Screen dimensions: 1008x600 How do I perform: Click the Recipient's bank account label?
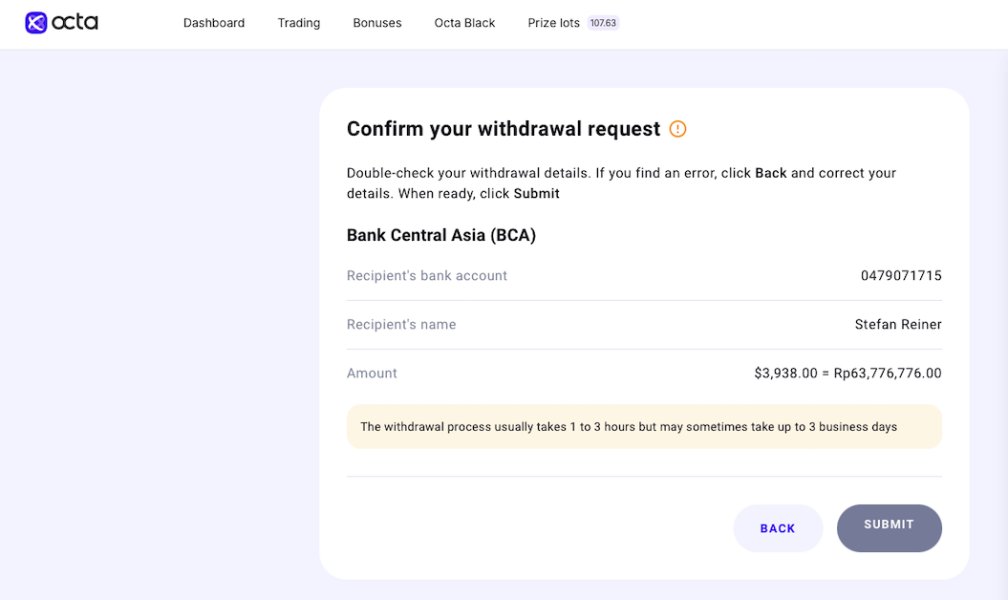[427, 276]
